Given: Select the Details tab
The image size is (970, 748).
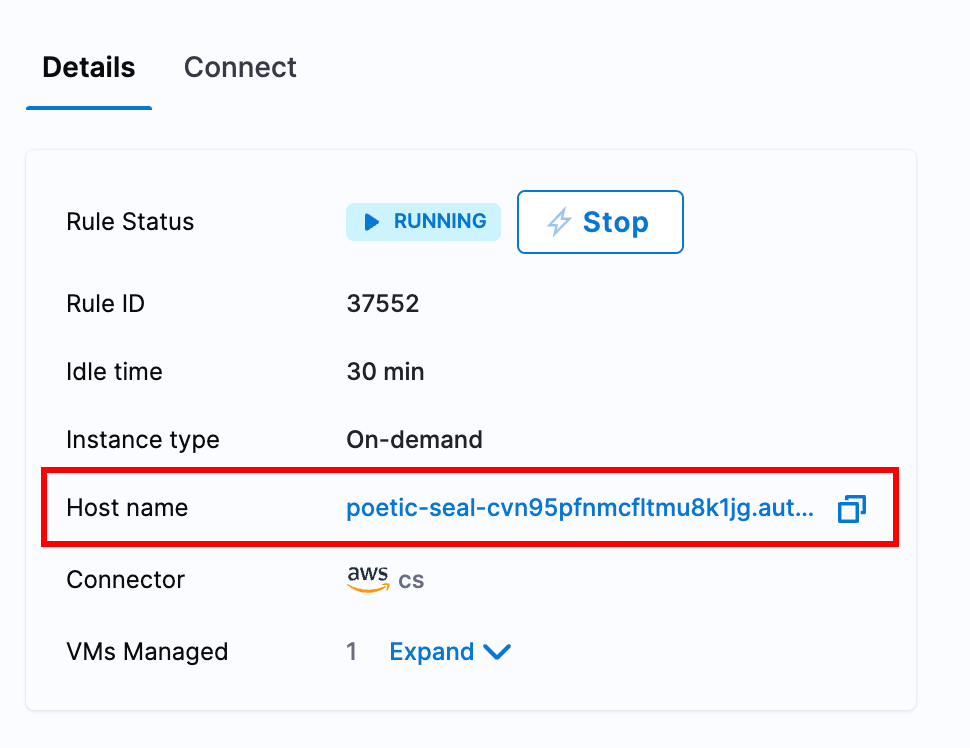Looking at the screenshot, I should (89, 67).
